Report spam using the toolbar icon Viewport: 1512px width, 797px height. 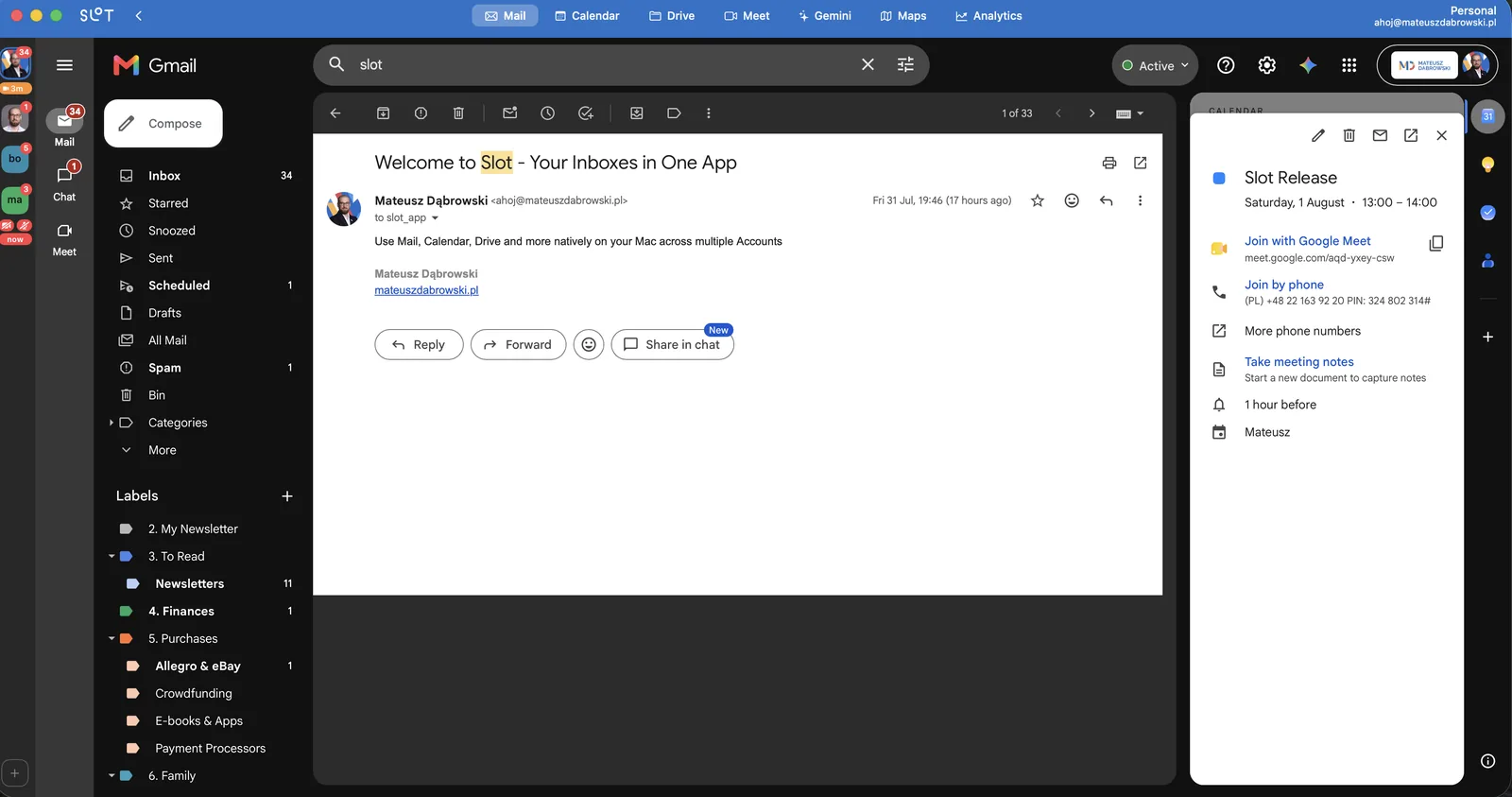421,113
